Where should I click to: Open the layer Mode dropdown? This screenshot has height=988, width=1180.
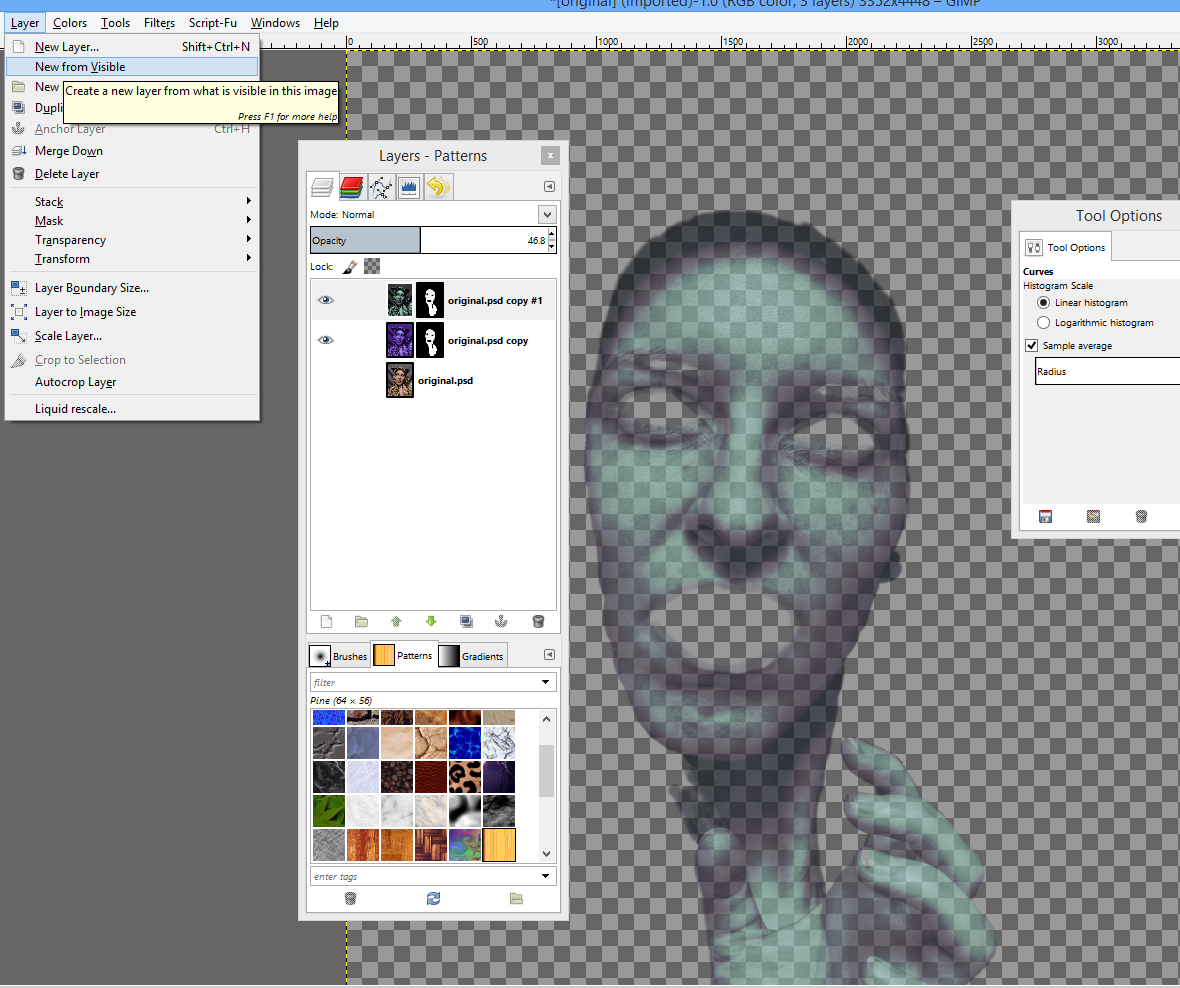click(546, 214)
